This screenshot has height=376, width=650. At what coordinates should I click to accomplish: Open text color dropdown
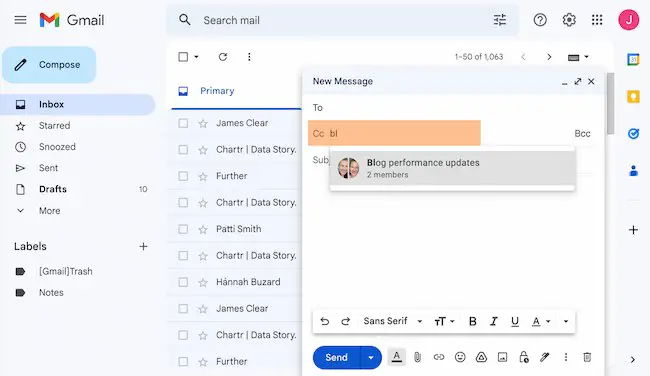pos(541,321)
